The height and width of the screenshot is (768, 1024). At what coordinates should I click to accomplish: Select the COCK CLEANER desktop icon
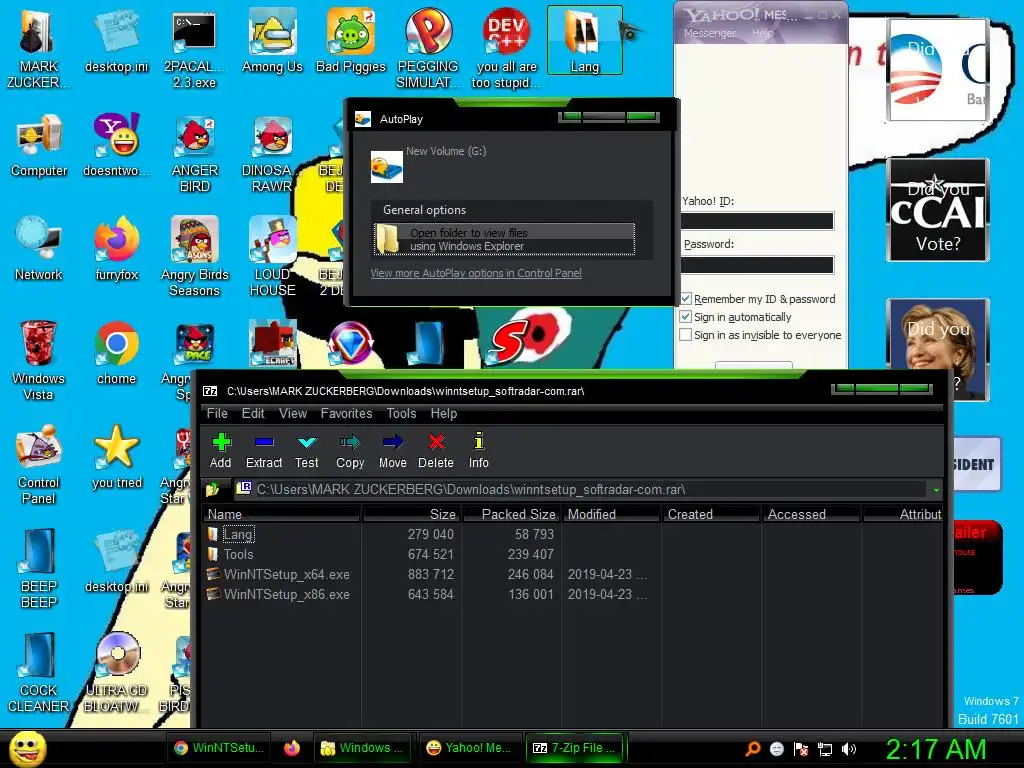pyautogui.click(x=39, y=673)
